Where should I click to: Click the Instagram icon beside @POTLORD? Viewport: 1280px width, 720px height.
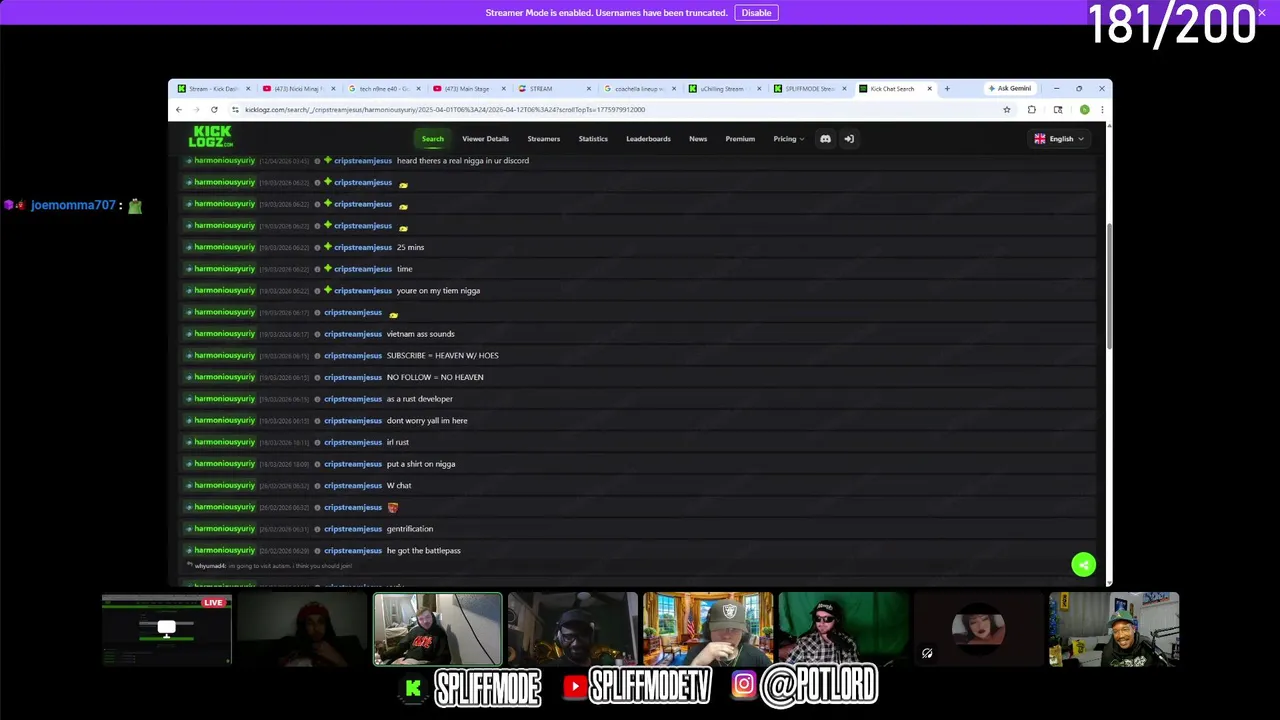(x=743, y=685)
